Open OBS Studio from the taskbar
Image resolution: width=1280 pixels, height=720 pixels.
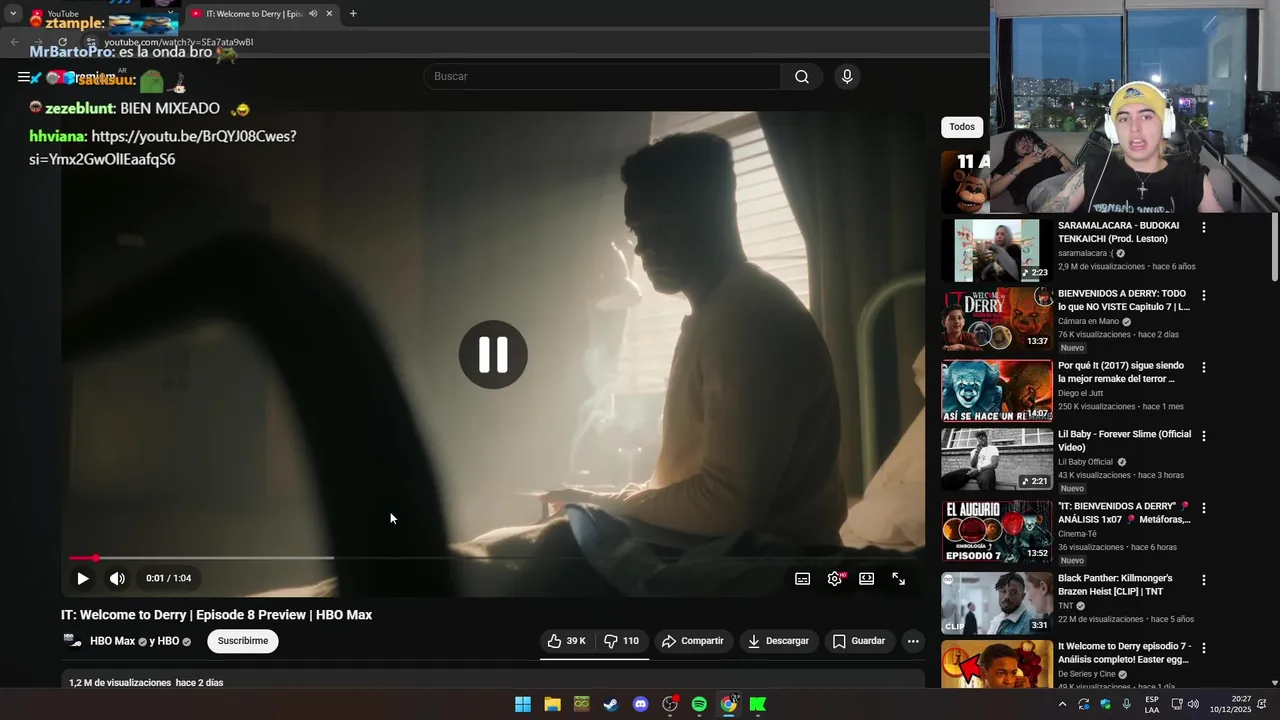coord(670,704)
